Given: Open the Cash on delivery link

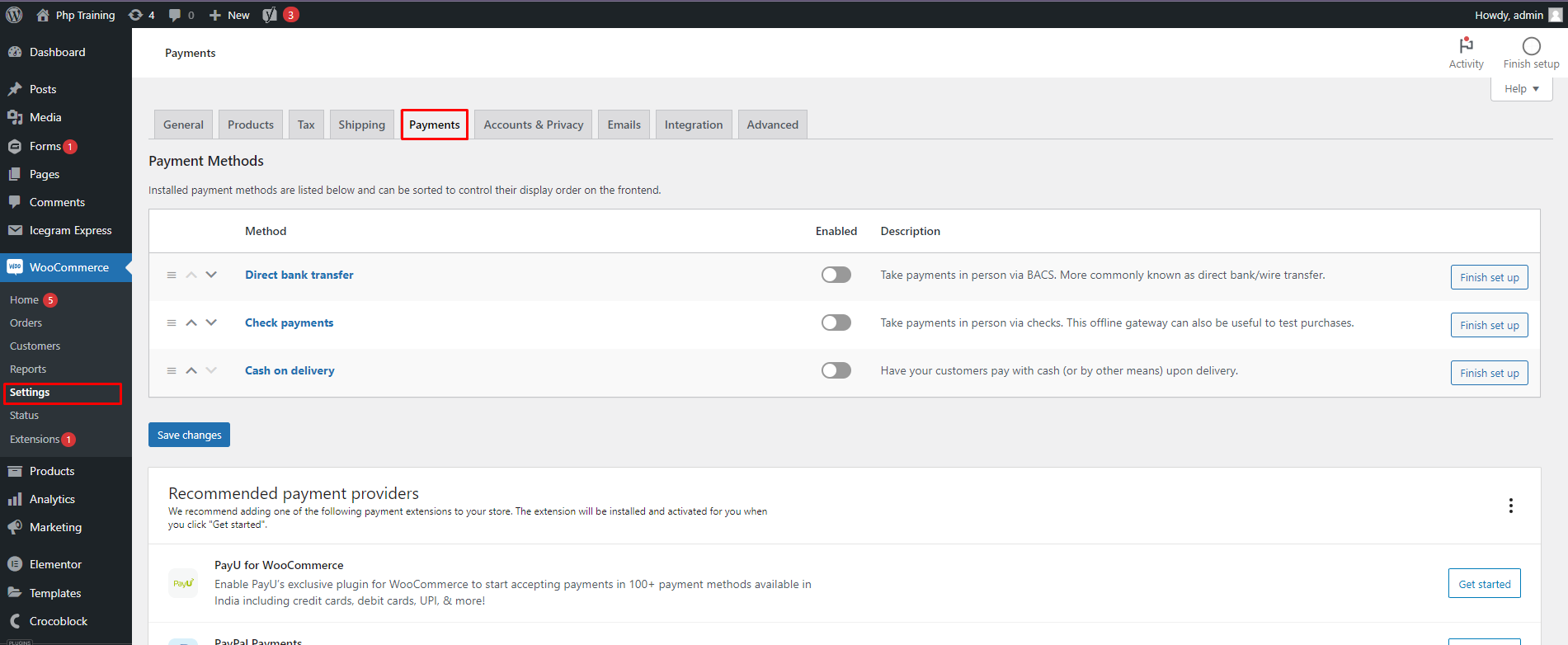Looking at the screenshot, I should click(x=290, y=370).
